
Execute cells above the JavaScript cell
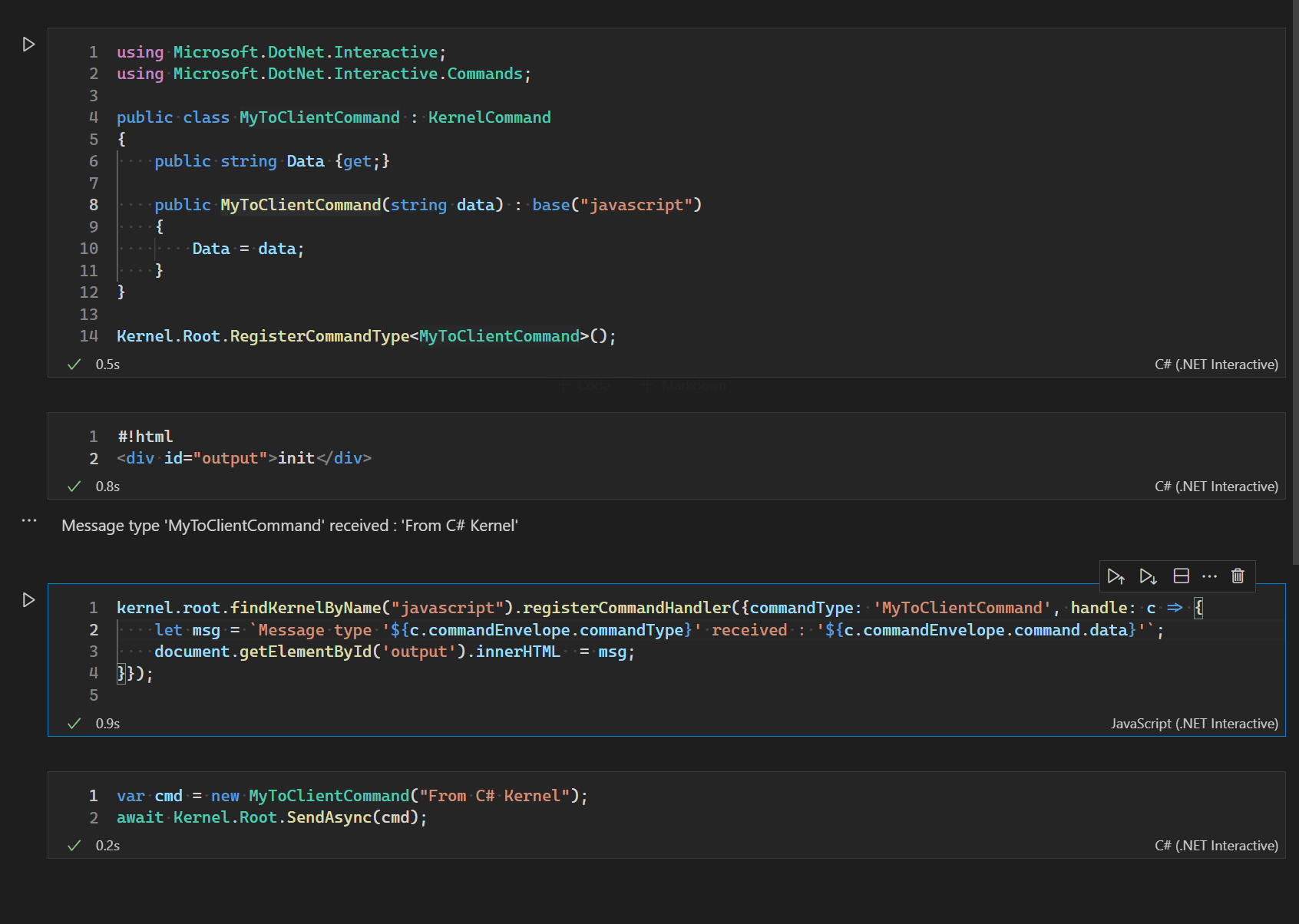(1116, 576)
